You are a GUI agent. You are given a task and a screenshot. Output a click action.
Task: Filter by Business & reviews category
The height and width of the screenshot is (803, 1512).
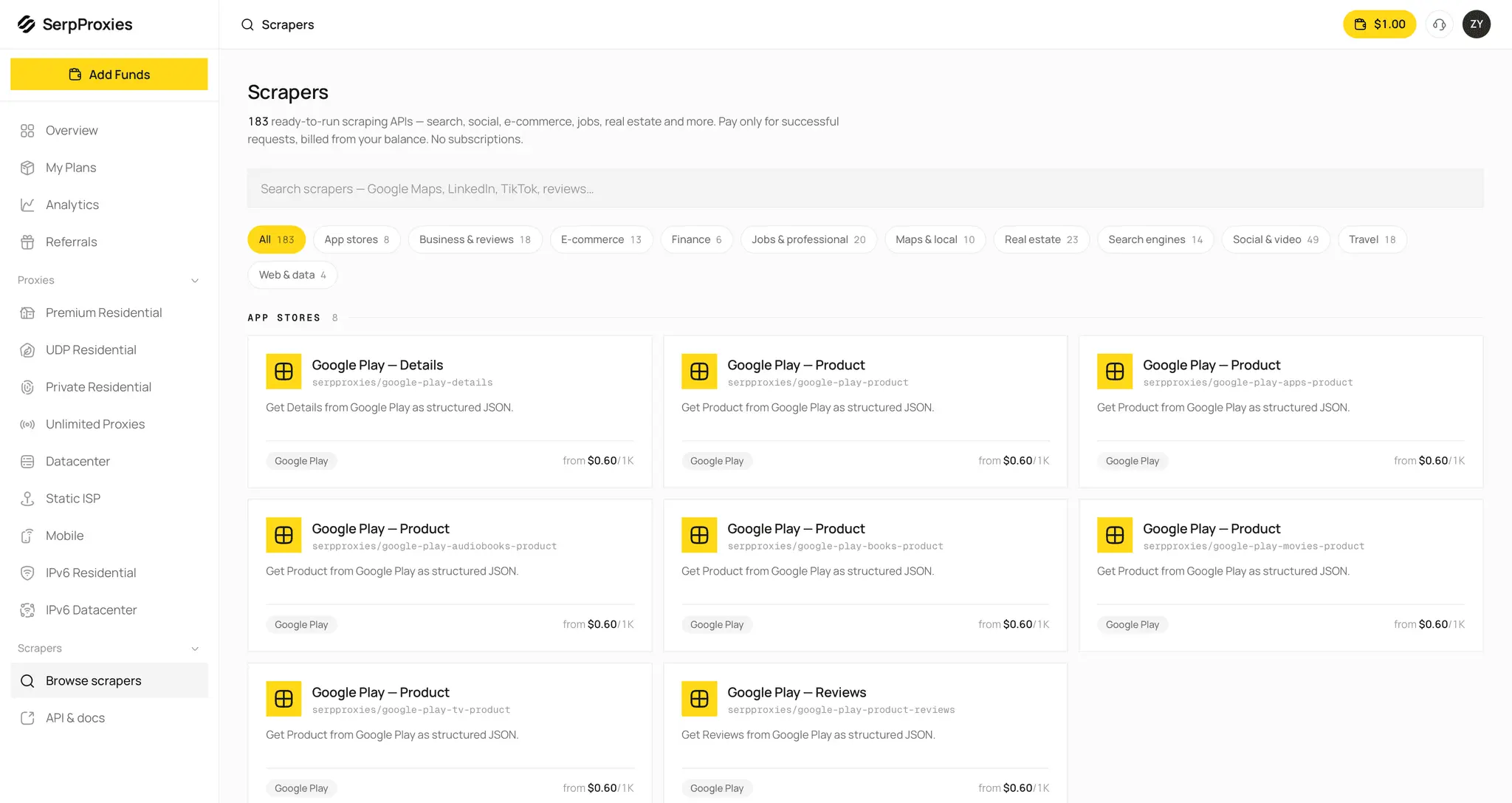[475, 239]
